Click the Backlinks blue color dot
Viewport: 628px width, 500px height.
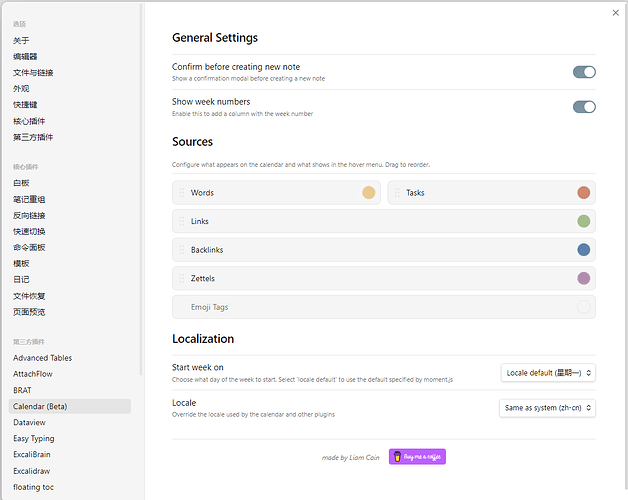pos(584,250)
